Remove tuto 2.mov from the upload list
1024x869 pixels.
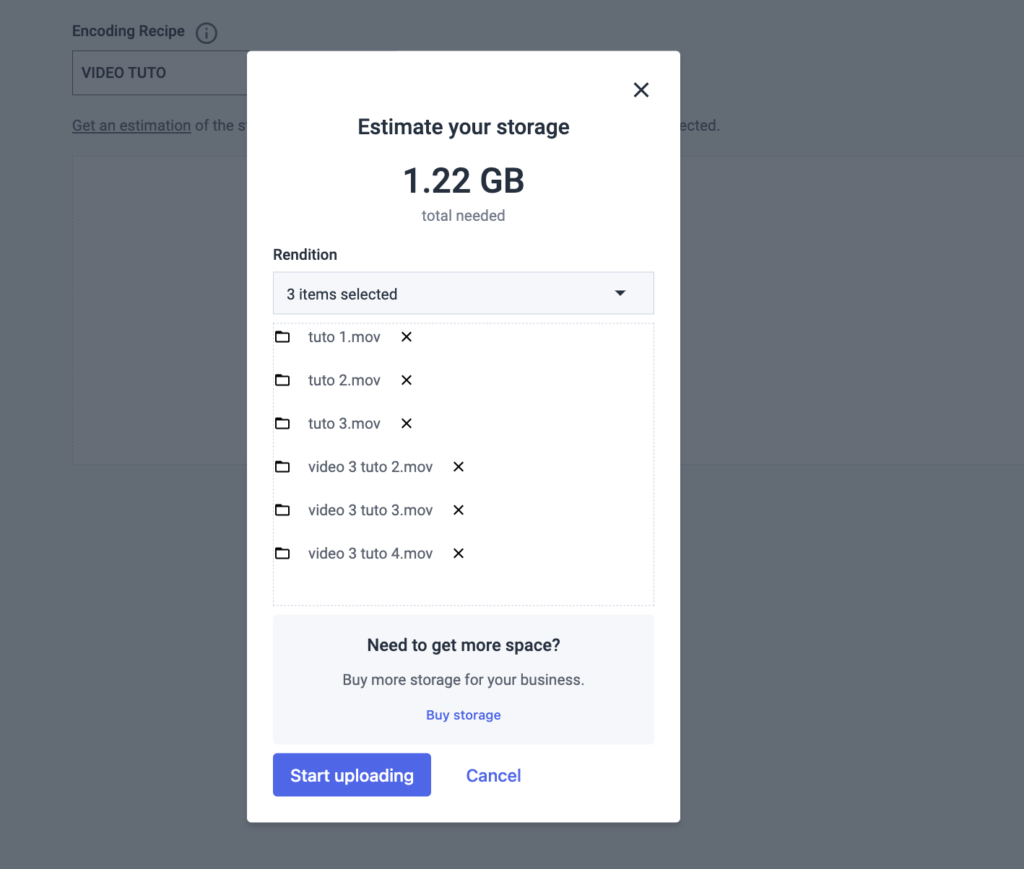[405, 380]
